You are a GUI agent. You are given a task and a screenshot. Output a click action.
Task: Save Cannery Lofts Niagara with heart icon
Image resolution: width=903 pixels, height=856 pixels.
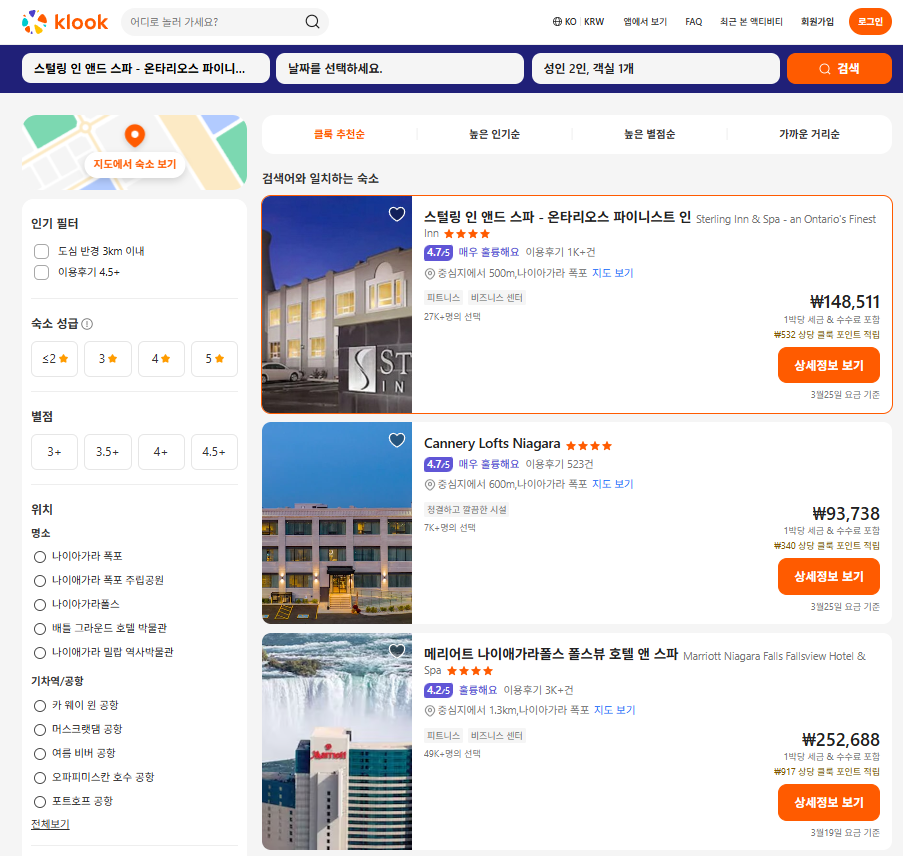(x=397, y=440)
